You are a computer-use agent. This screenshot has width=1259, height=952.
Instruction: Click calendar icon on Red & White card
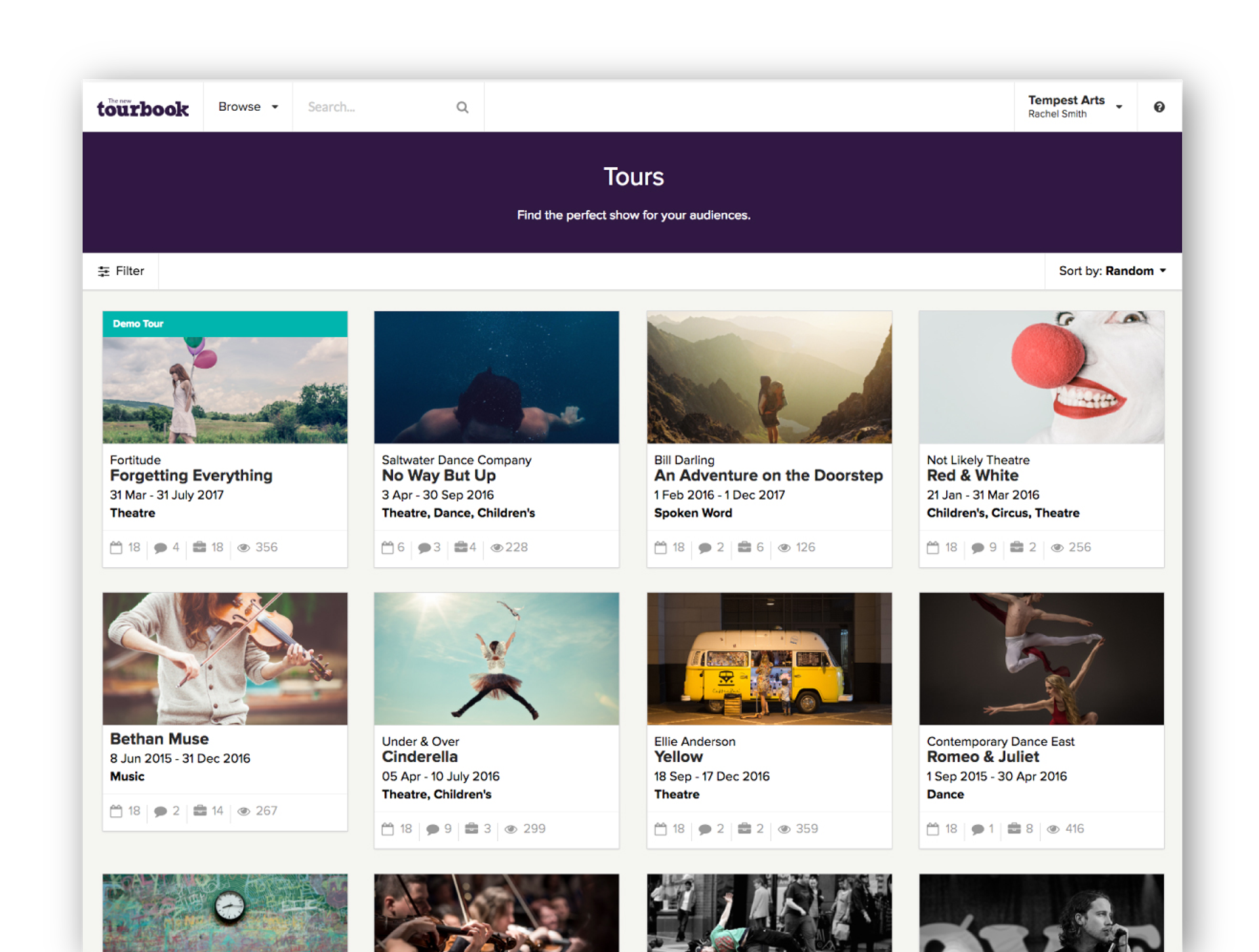[932, 547]
